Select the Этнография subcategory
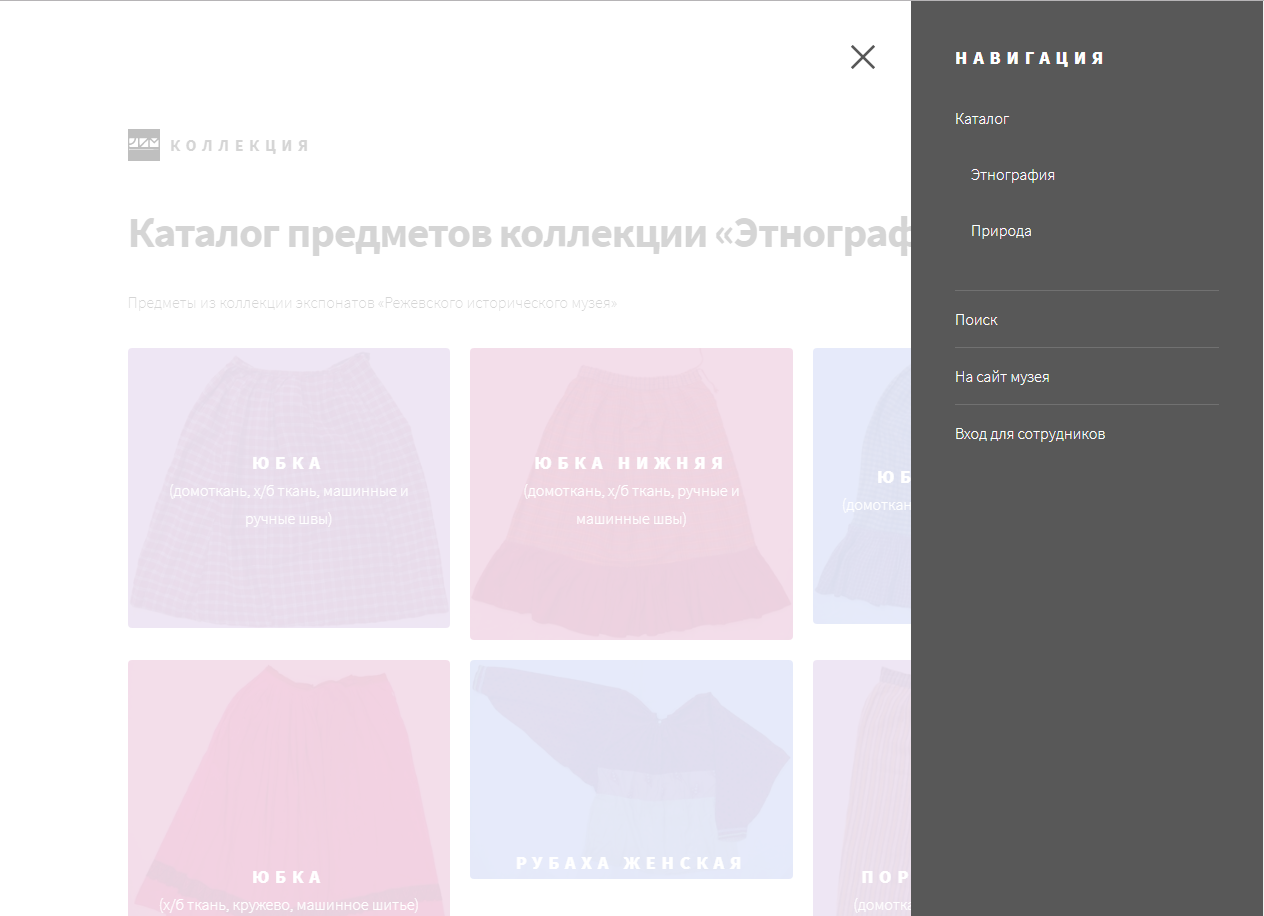This screenshot has width=1264, height=916. point(1012,175)
